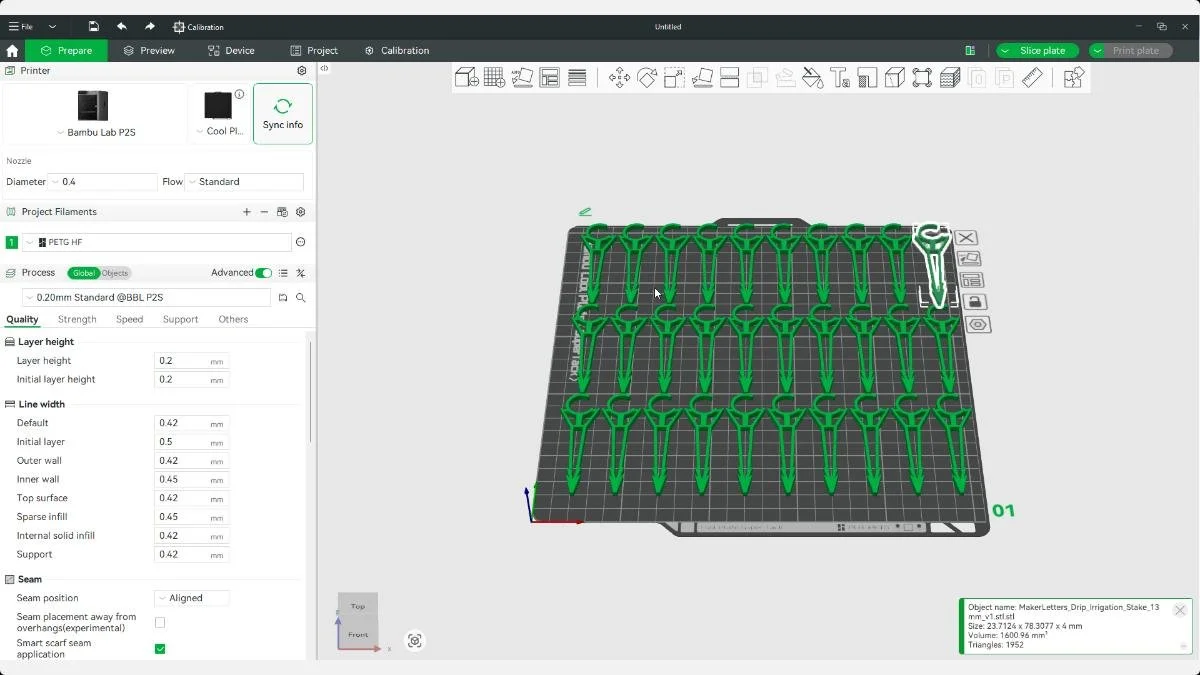This screenshot has height=675, width=1200.
Task: Switch to the Device tab
Action: coord(231,50)
